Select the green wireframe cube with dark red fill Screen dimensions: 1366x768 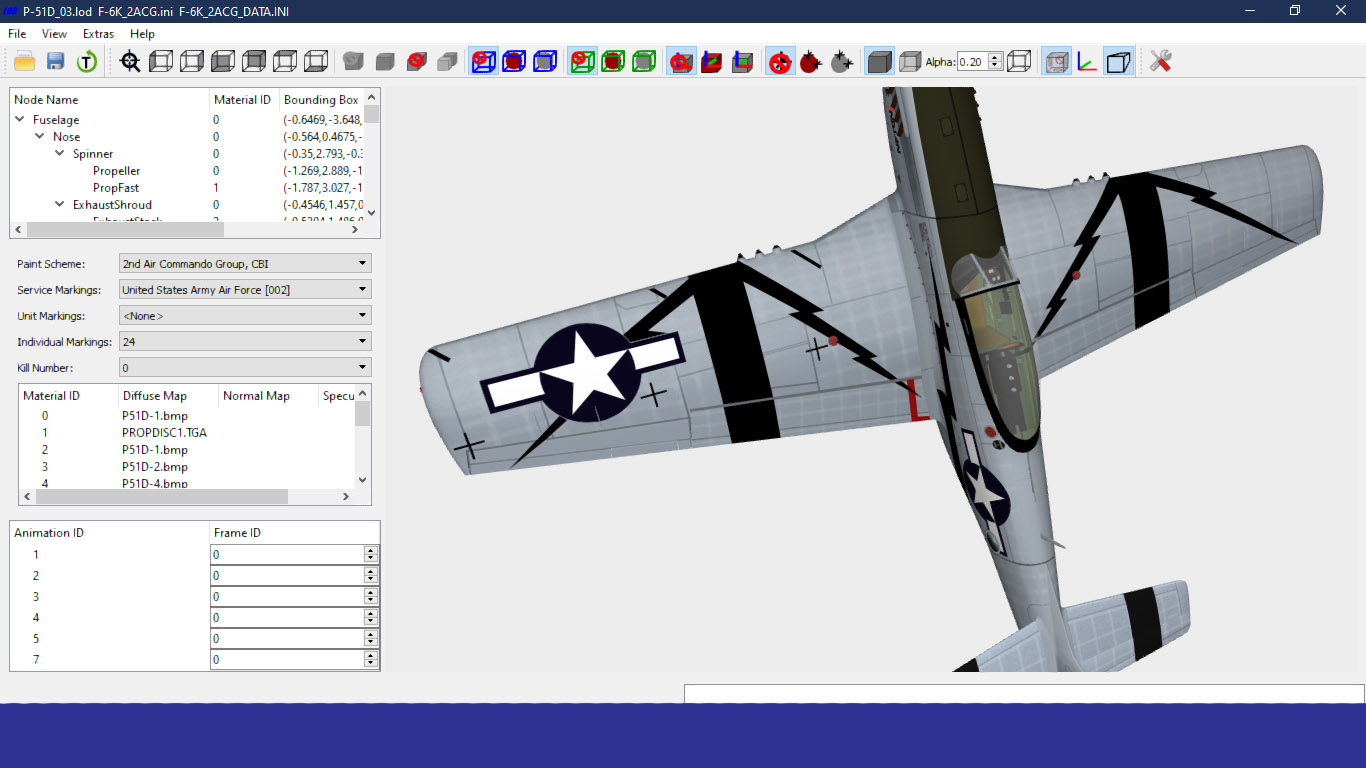click(613, 62)
